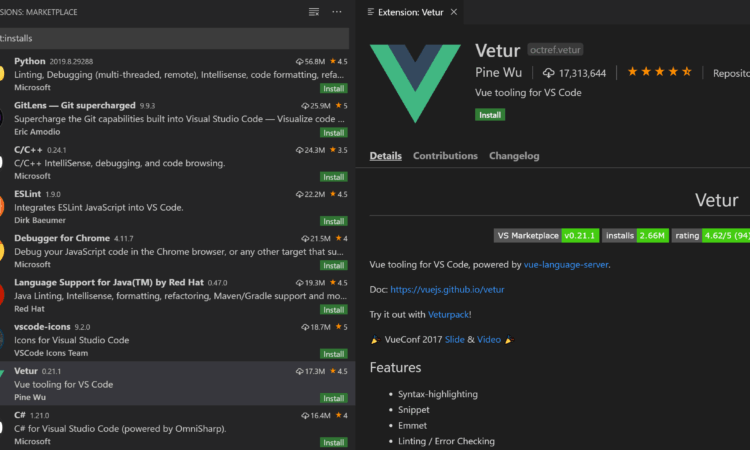Open the vue-language-server link

click(566, 264)
